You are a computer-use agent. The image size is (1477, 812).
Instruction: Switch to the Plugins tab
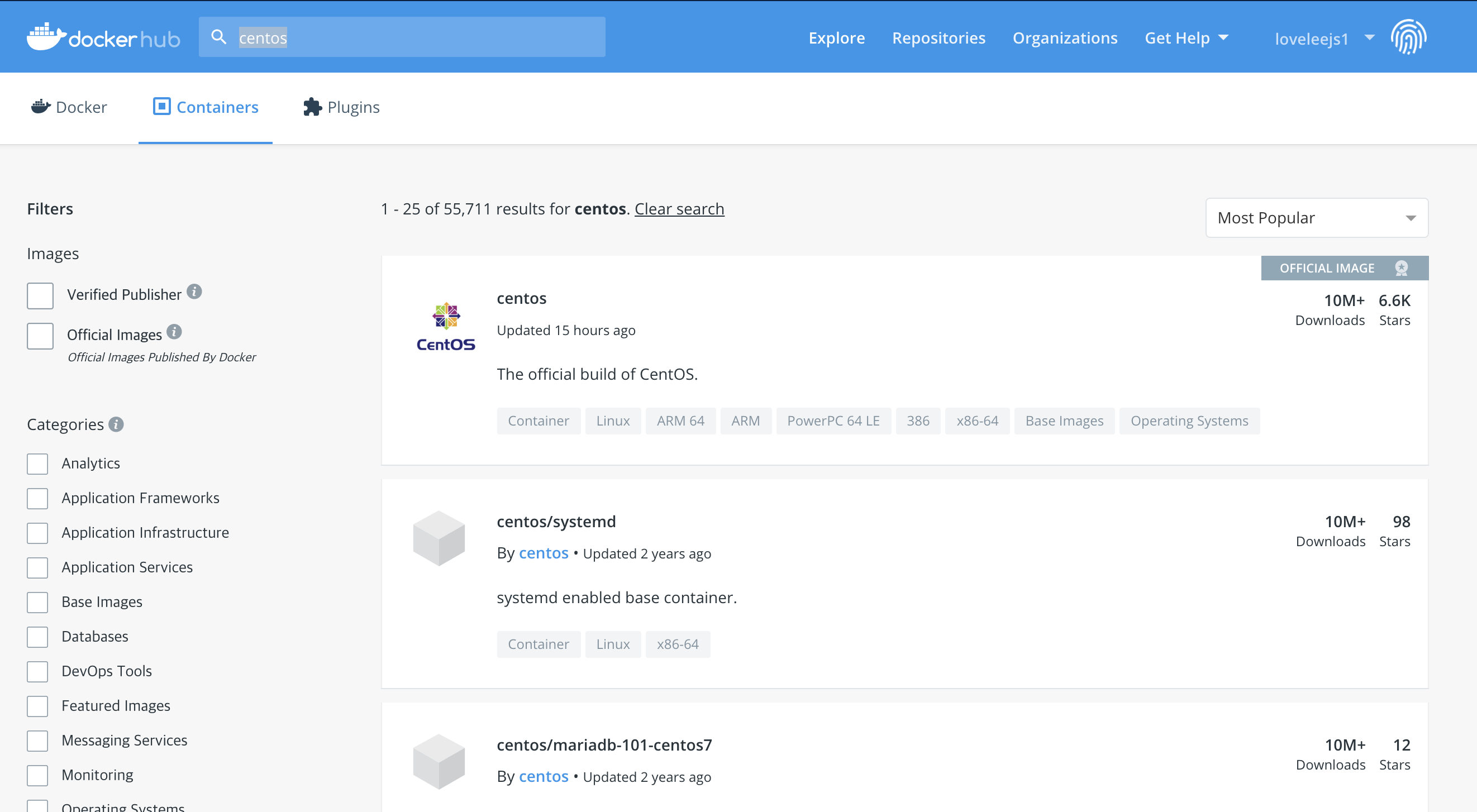pos(342,107)
